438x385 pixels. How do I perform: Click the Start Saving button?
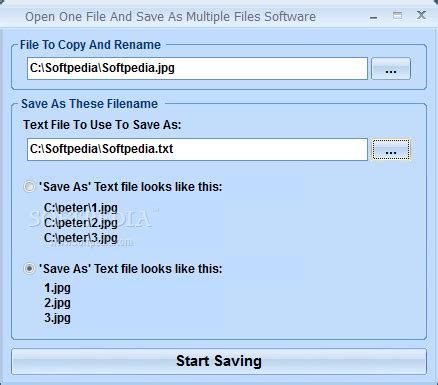coord(219,361)
